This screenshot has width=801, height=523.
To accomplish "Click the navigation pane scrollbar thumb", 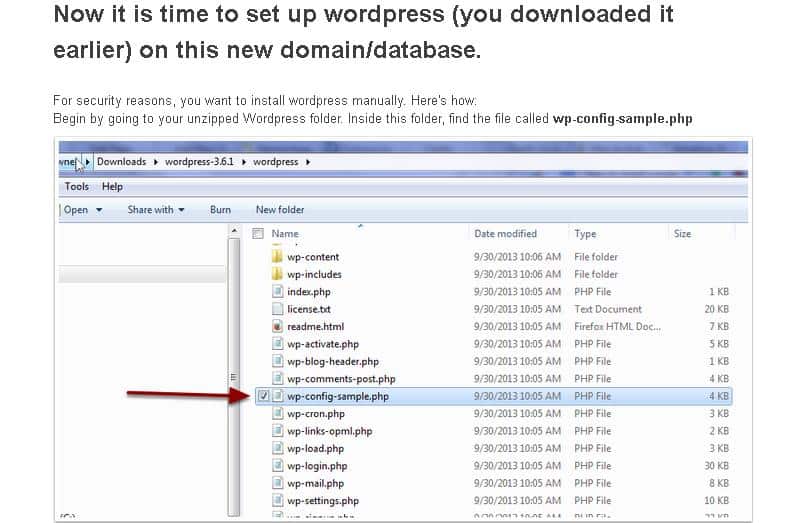I will [x=234, y=377].
